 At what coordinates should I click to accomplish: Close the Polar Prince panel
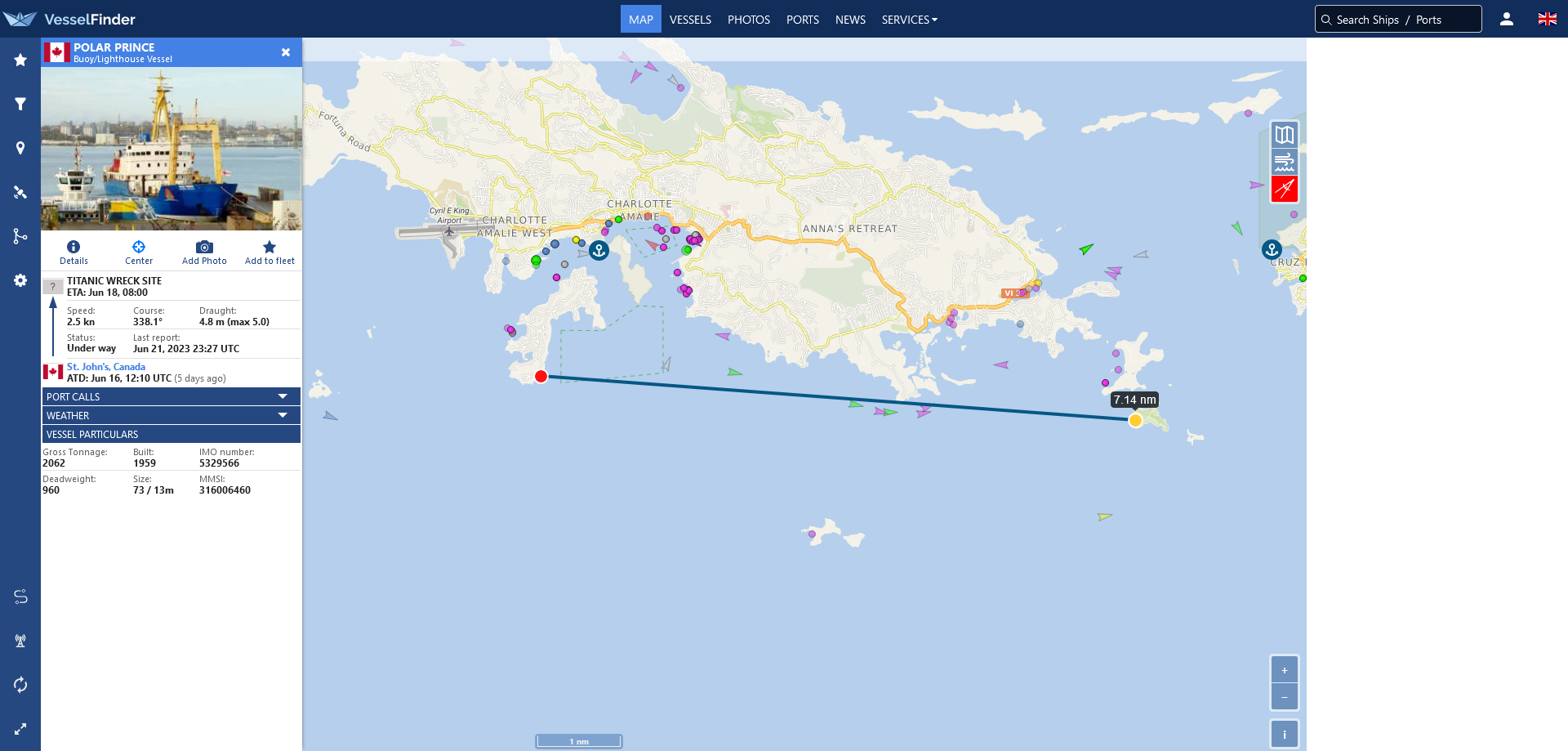(x=286, y=52)
